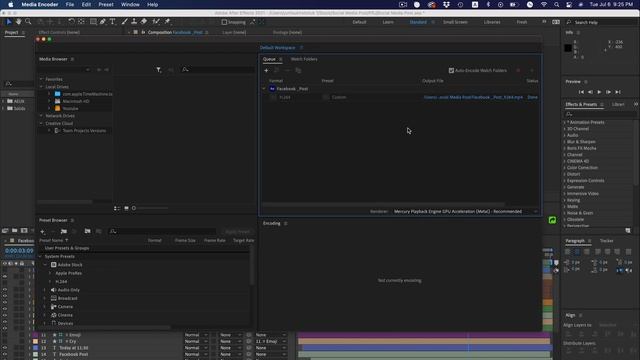Click Dropbox icon in macOS menu bar
The width and height of the screenshot is (640, 360).
446,4
